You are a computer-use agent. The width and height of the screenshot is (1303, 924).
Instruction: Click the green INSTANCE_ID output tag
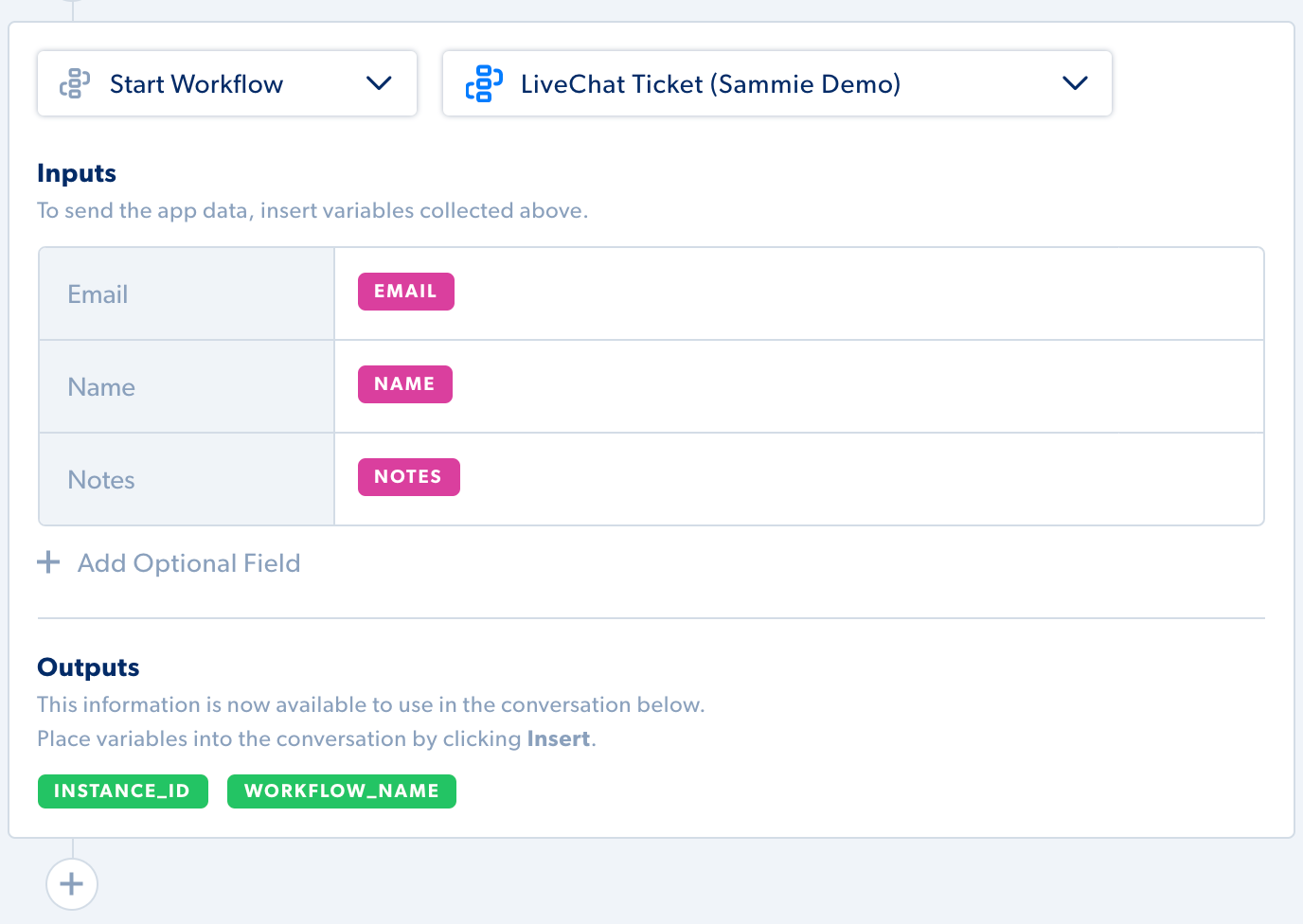[123, 791]
